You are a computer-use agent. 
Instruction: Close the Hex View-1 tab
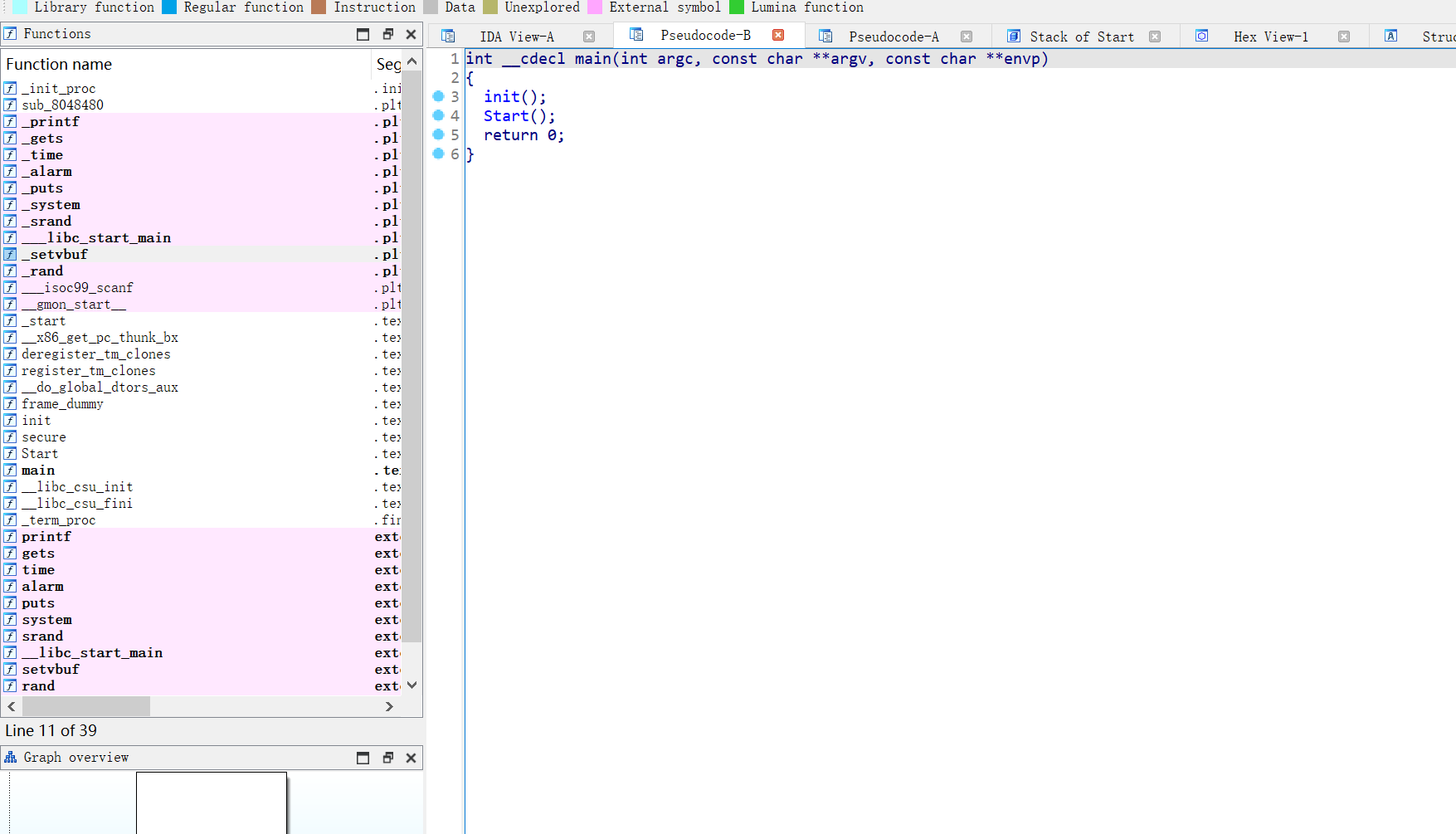(x=1344, y=37)
